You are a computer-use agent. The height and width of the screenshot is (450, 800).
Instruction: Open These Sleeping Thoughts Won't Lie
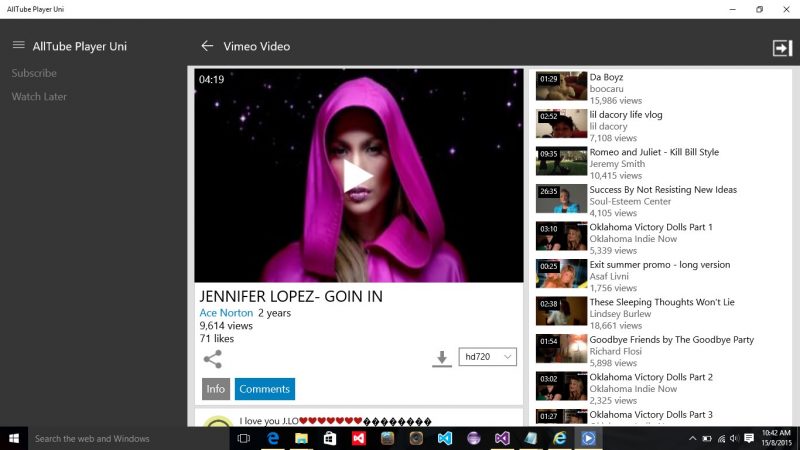[x=662, y=302]
